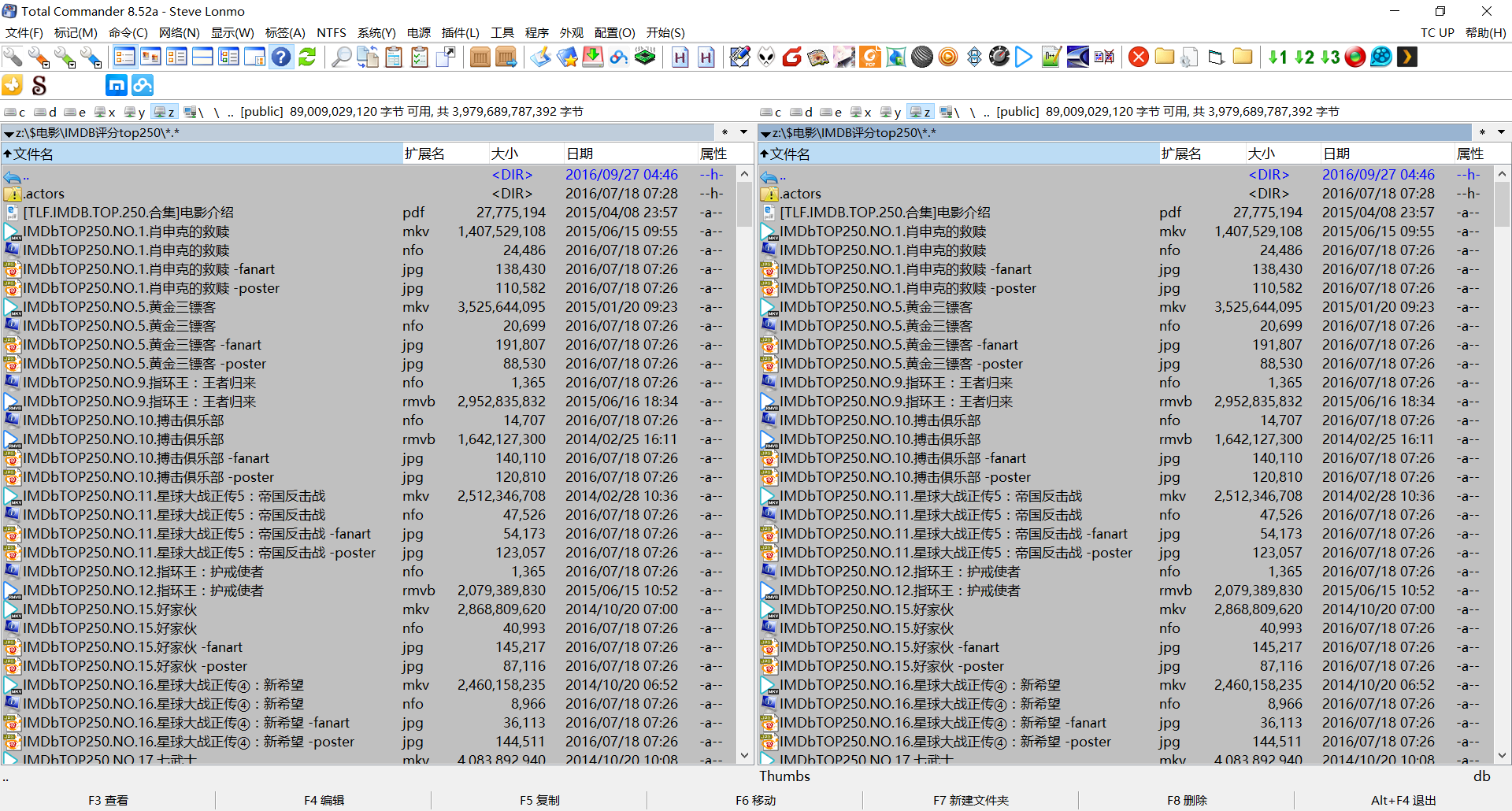This screenshot has height=811, width=1512.
Task: Click the pack files wooden crate icon
Action: click(x=480, y=57)
